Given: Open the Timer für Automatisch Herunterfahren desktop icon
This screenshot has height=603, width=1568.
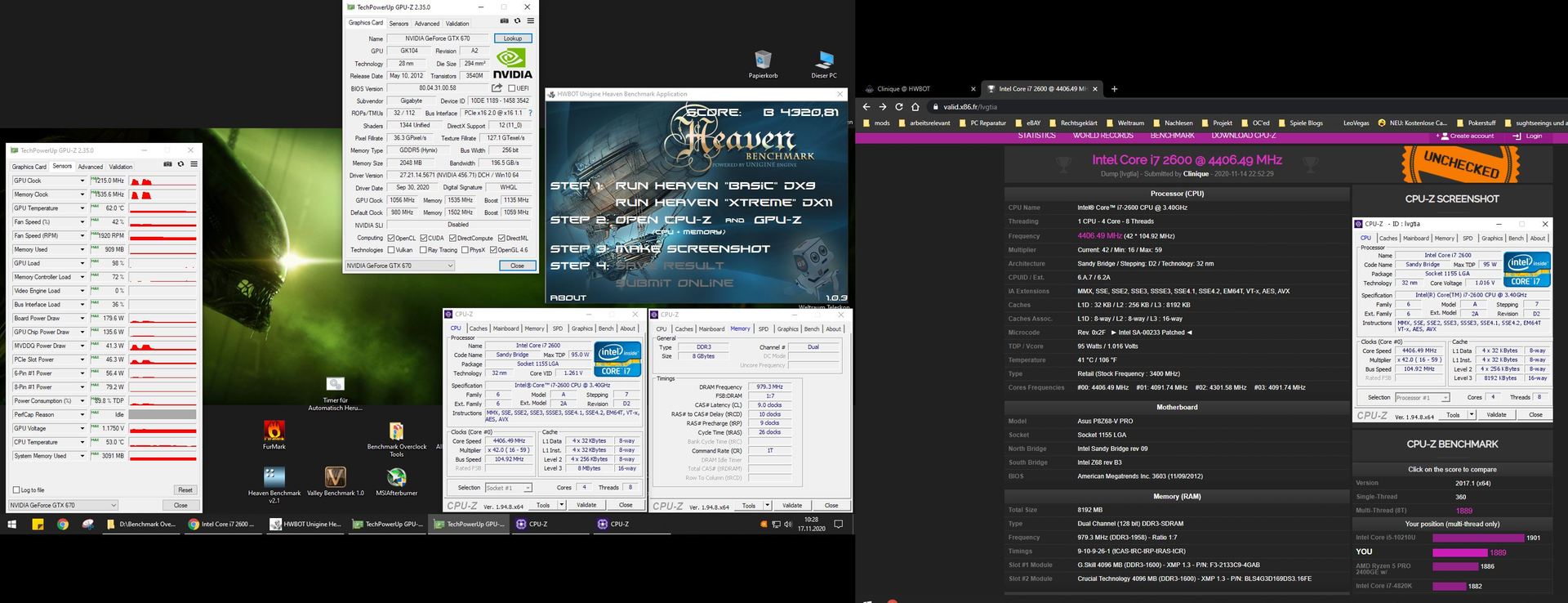Looking at the screenshot, I should (335, 393).
